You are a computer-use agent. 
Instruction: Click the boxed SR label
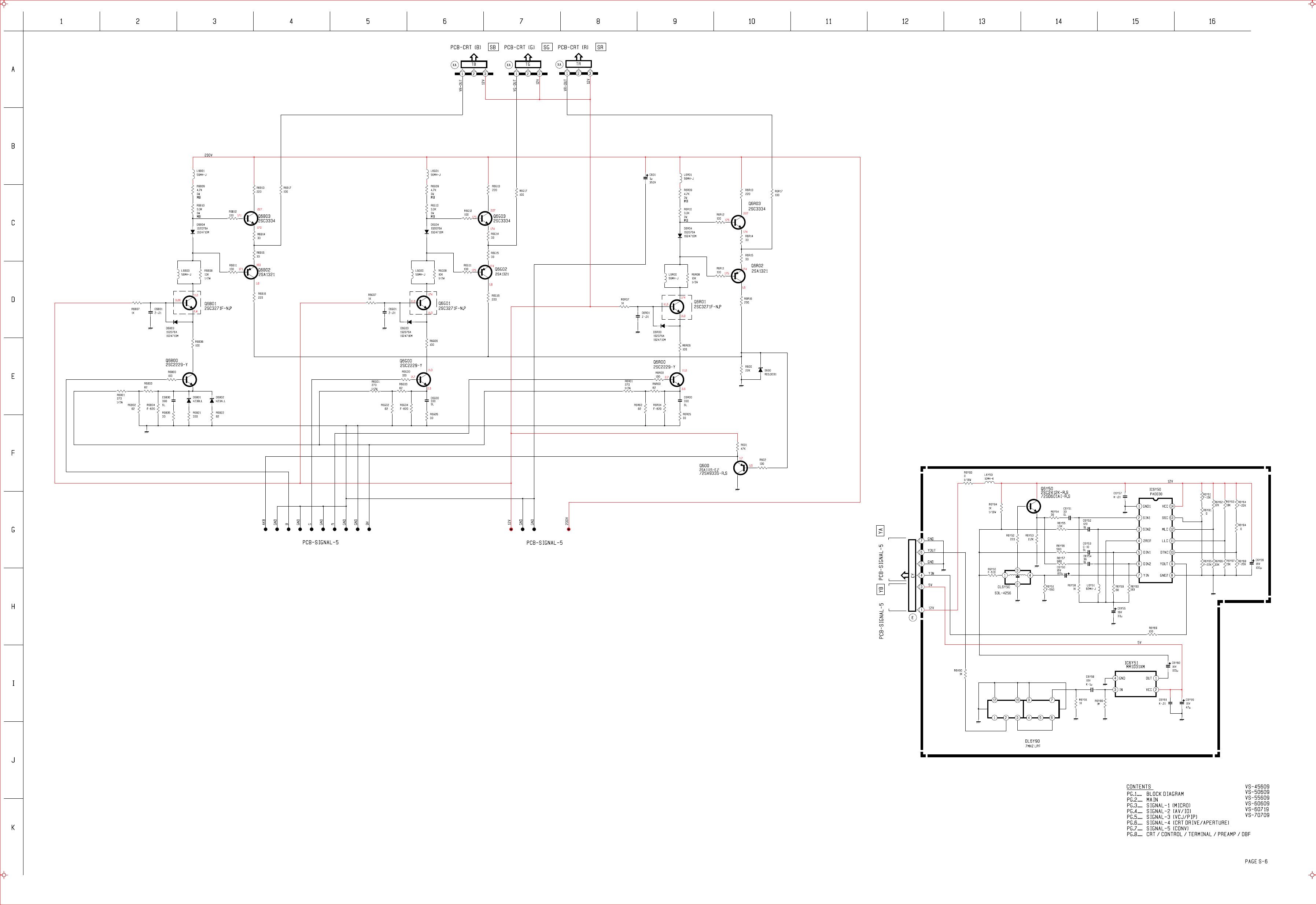click(x=600, y=47)
